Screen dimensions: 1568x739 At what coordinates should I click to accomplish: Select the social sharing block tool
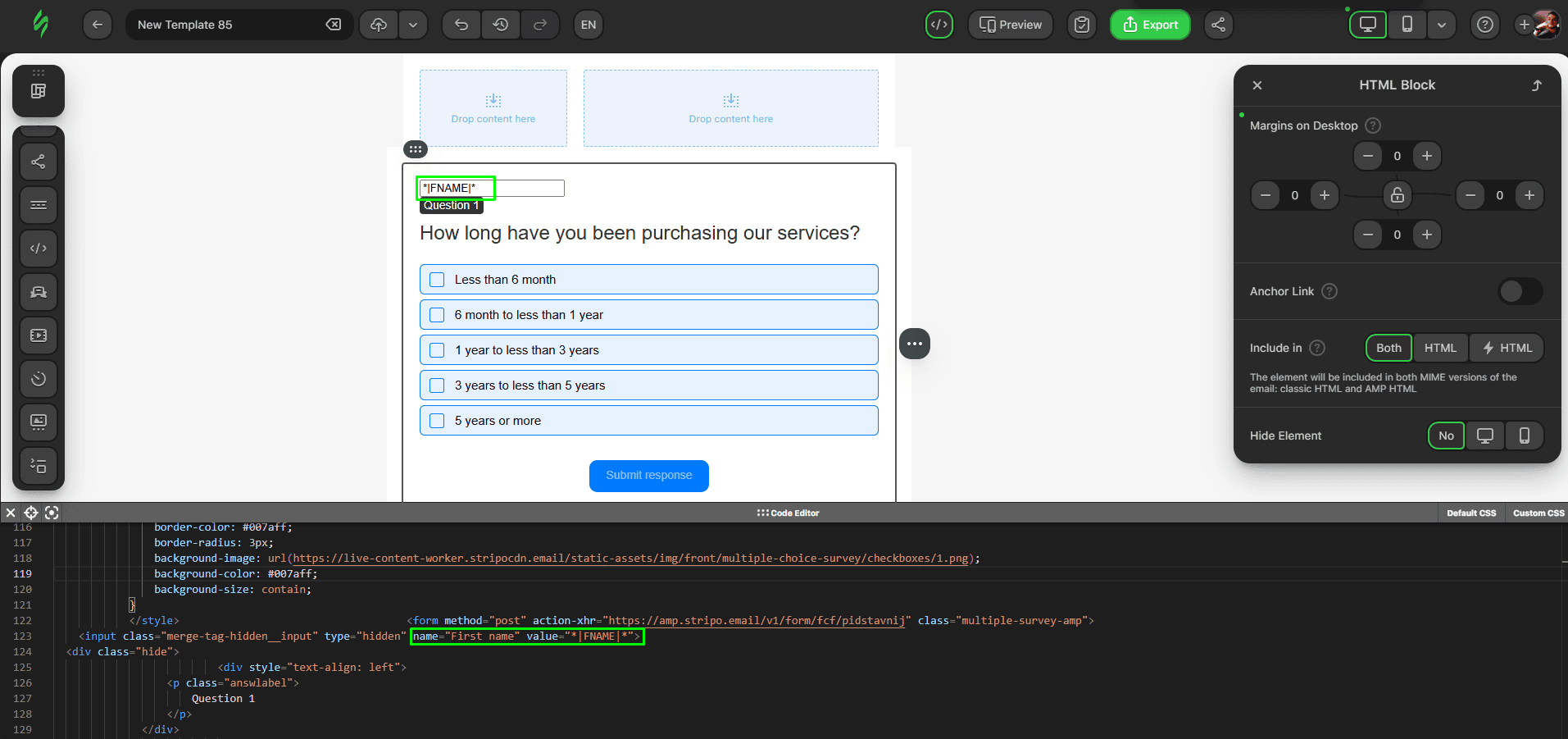click(x=39, y=162)
